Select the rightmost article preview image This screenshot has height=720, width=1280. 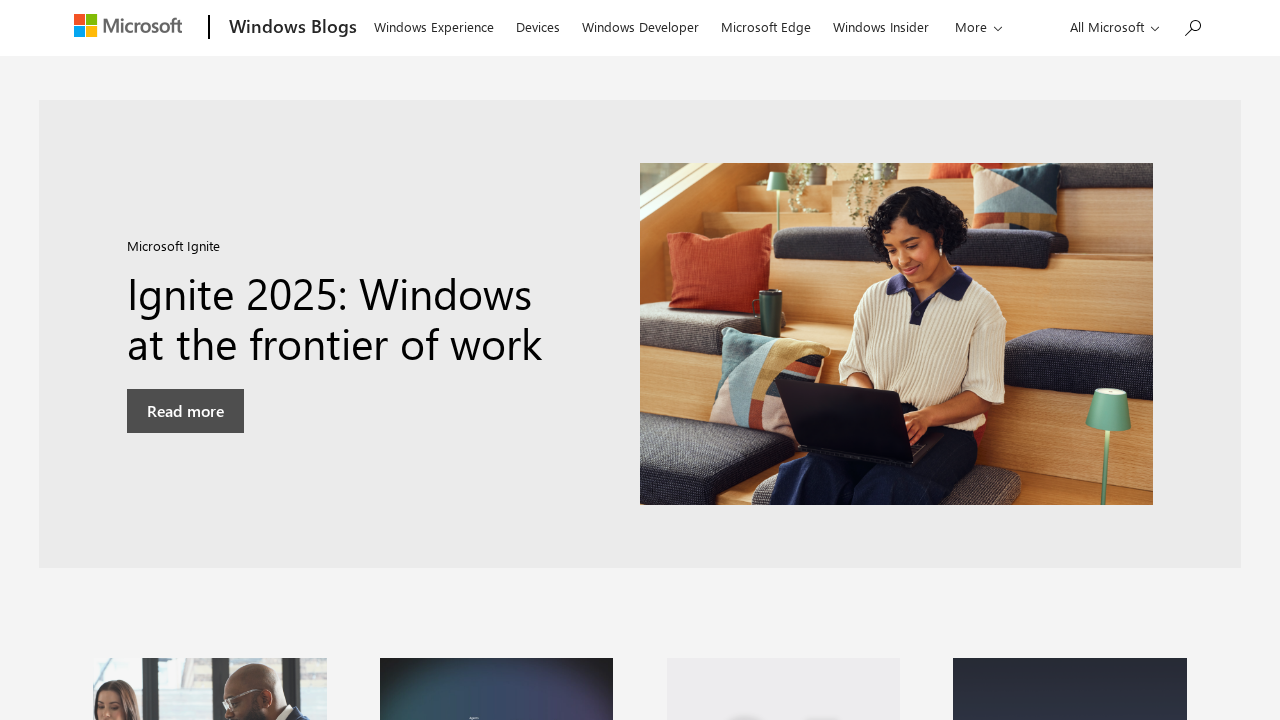tap(1070, 689)
